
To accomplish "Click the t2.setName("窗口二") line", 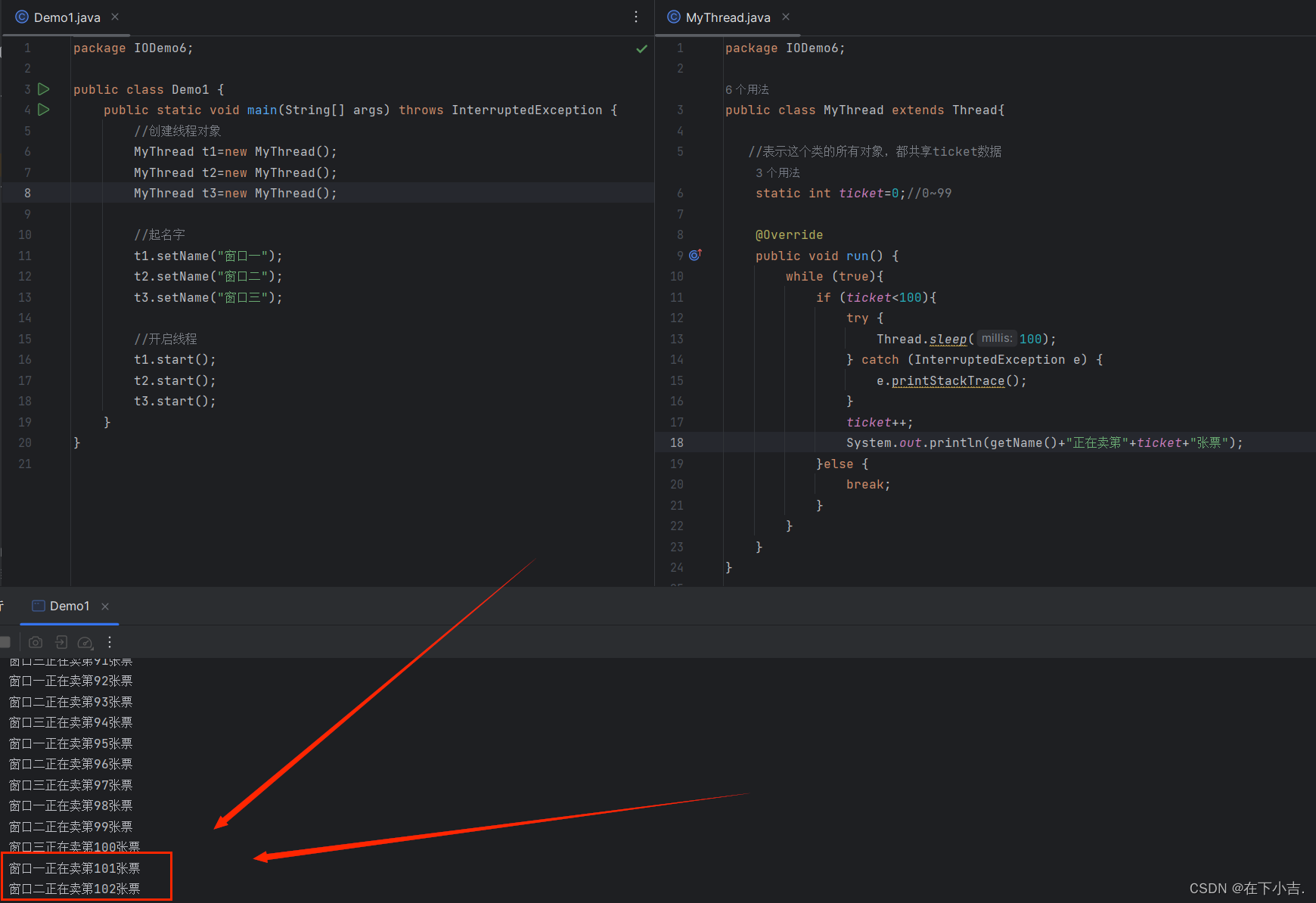I will point(208,276).
